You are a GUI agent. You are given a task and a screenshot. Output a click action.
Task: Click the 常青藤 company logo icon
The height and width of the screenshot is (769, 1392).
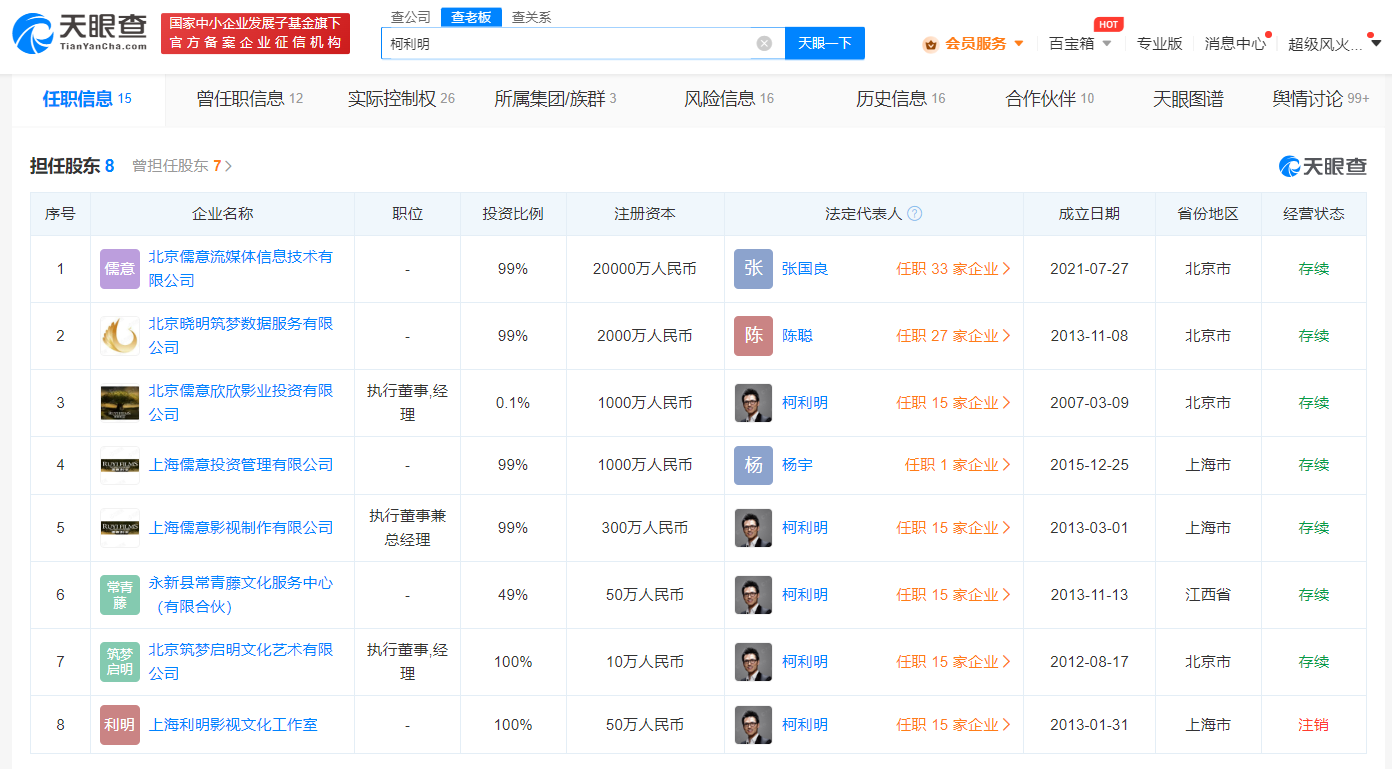click(x=120, y=595)
